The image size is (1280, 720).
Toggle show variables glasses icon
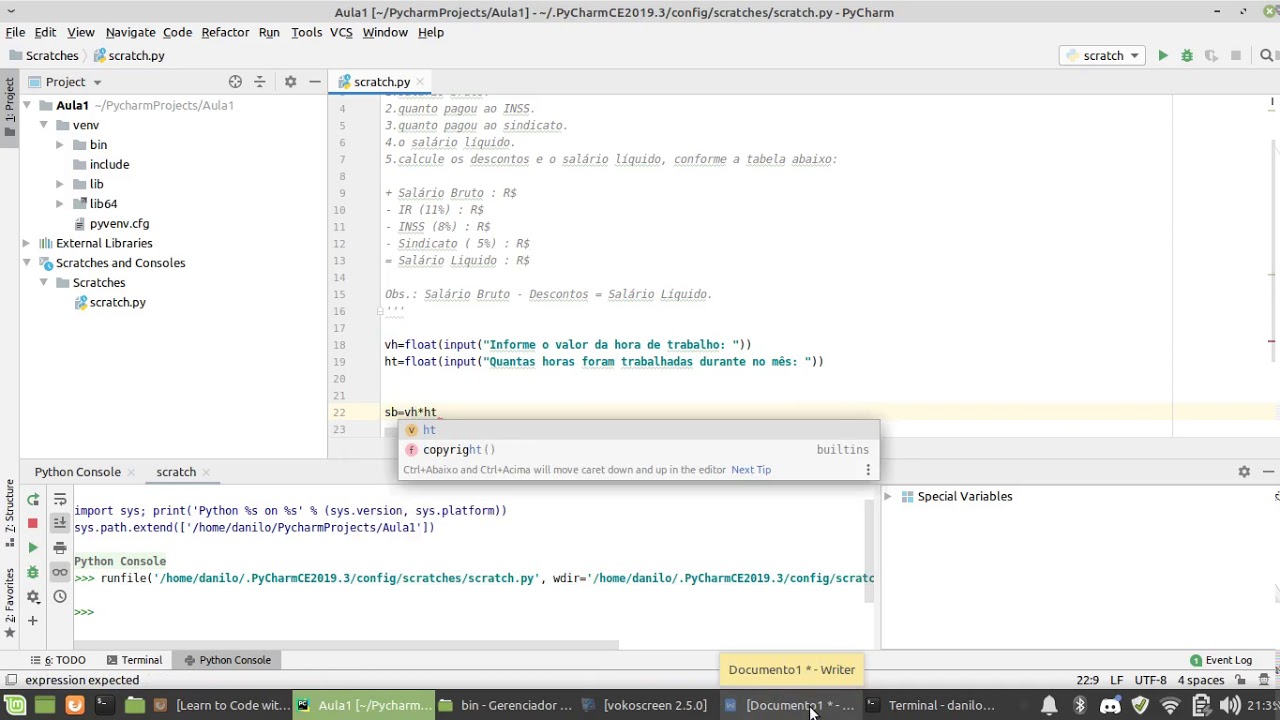pyautogui.click(x=60, y=572)
